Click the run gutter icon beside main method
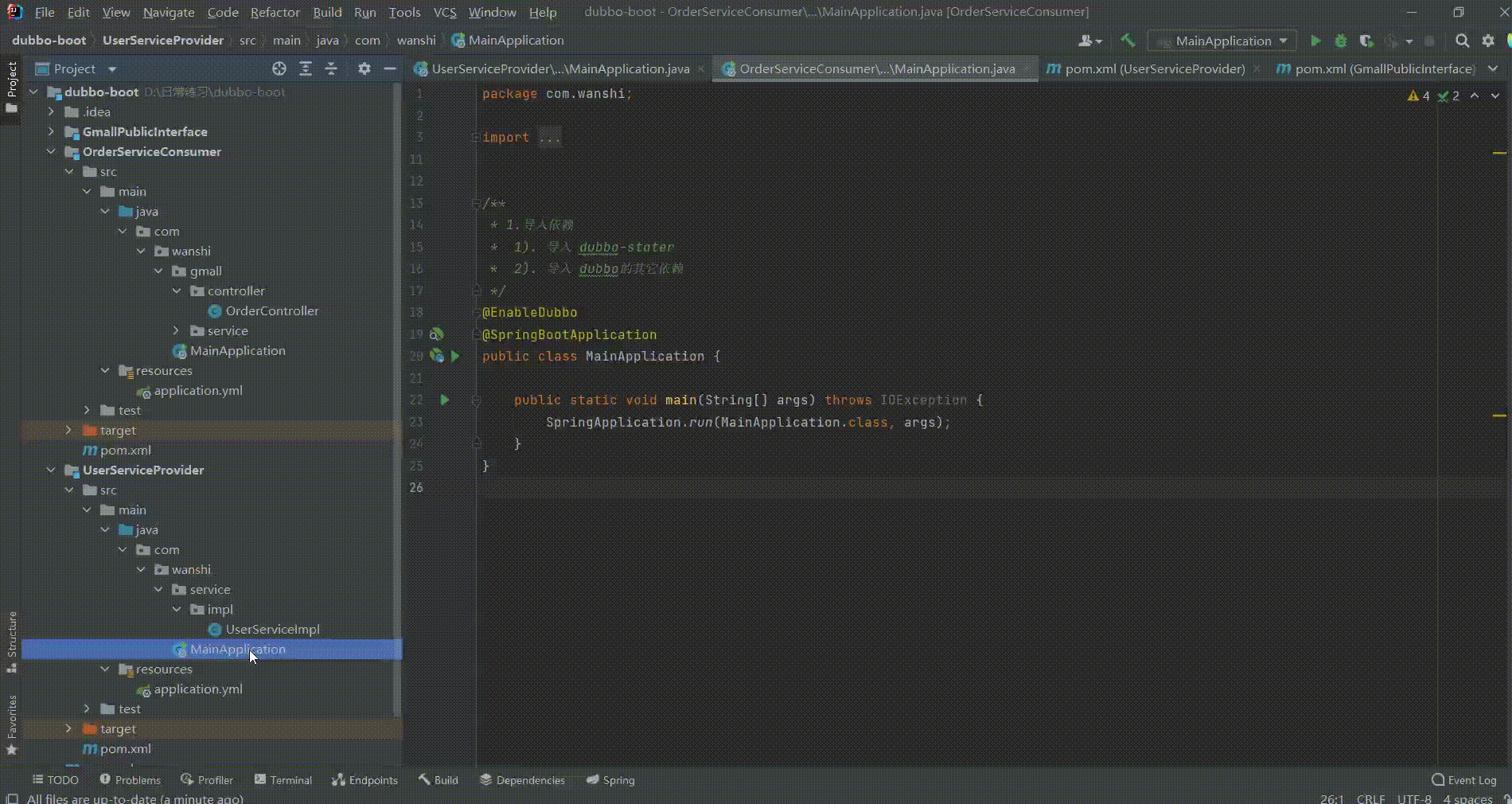The image size is (1512, 804). (445, 400)
